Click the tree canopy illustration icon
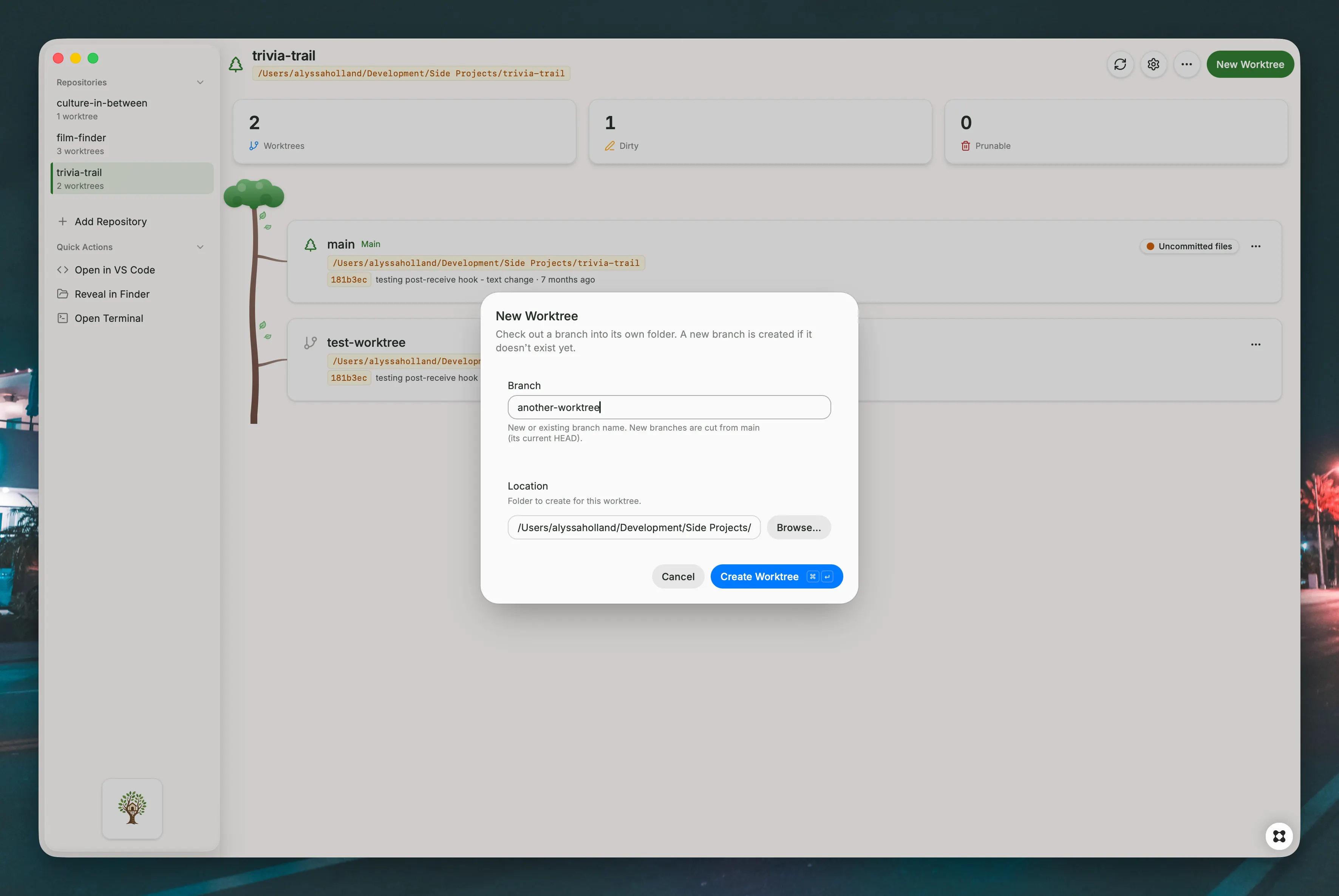The image size is (1339, 896). [x=254, y=193]
